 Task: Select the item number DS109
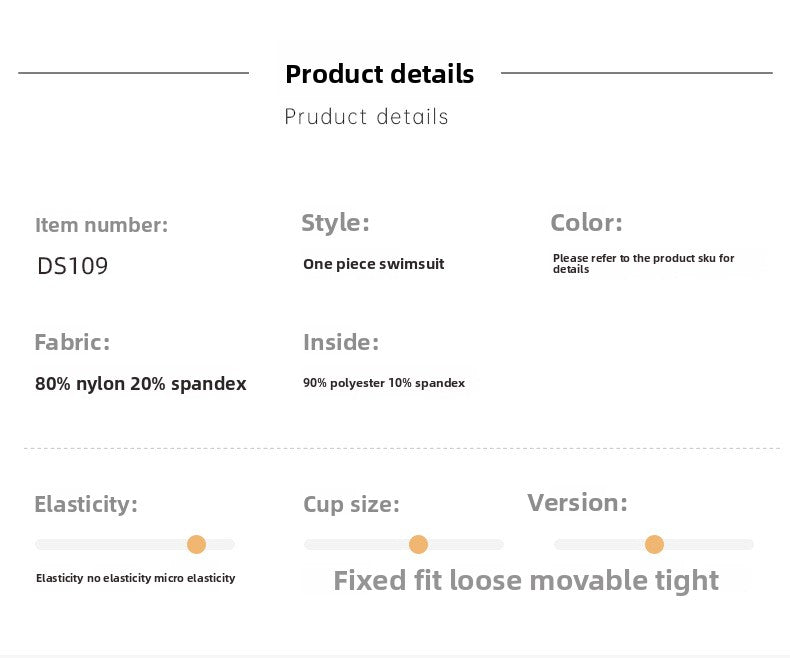(73, 266)
